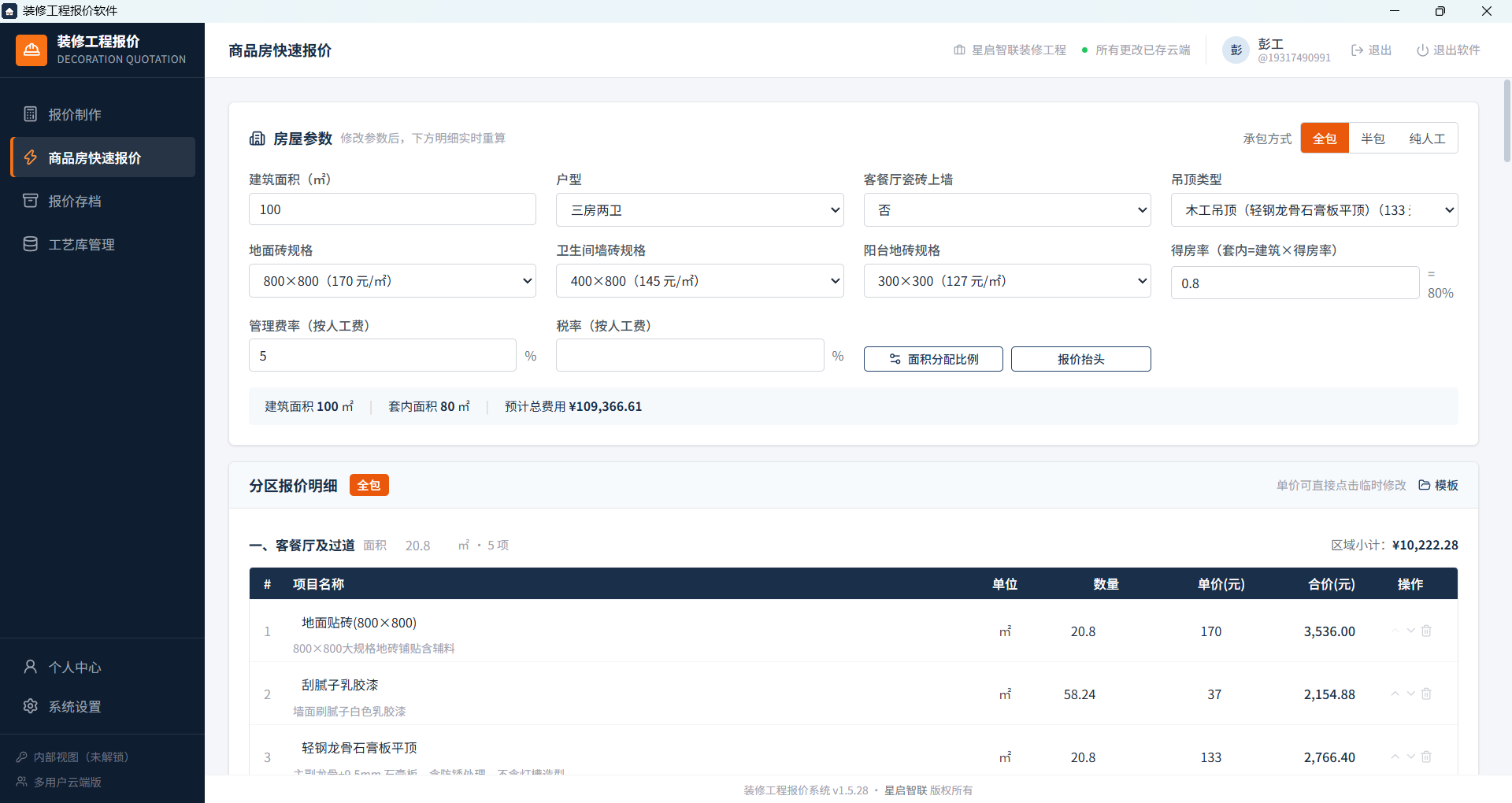Click the 20.8 area value of 客餐厅及过道
This screenshot has width=1512, height=803.
pyautogui.click(x=418, y=546)
